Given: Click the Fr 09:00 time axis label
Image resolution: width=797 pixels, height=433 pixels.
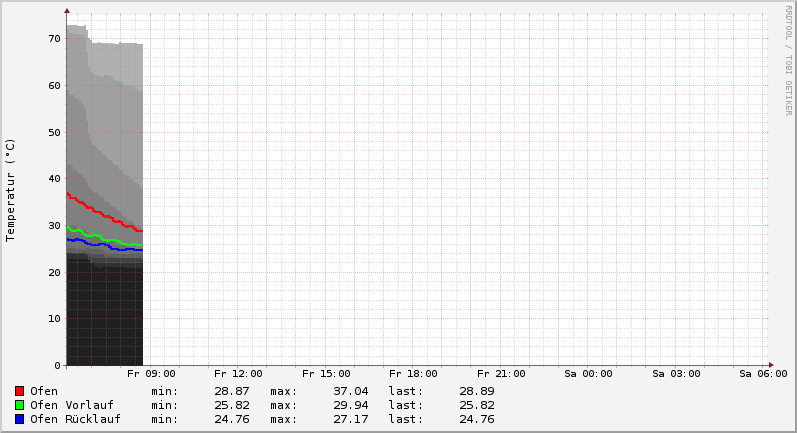Looking at the screenshot, I should pos(151,374).
